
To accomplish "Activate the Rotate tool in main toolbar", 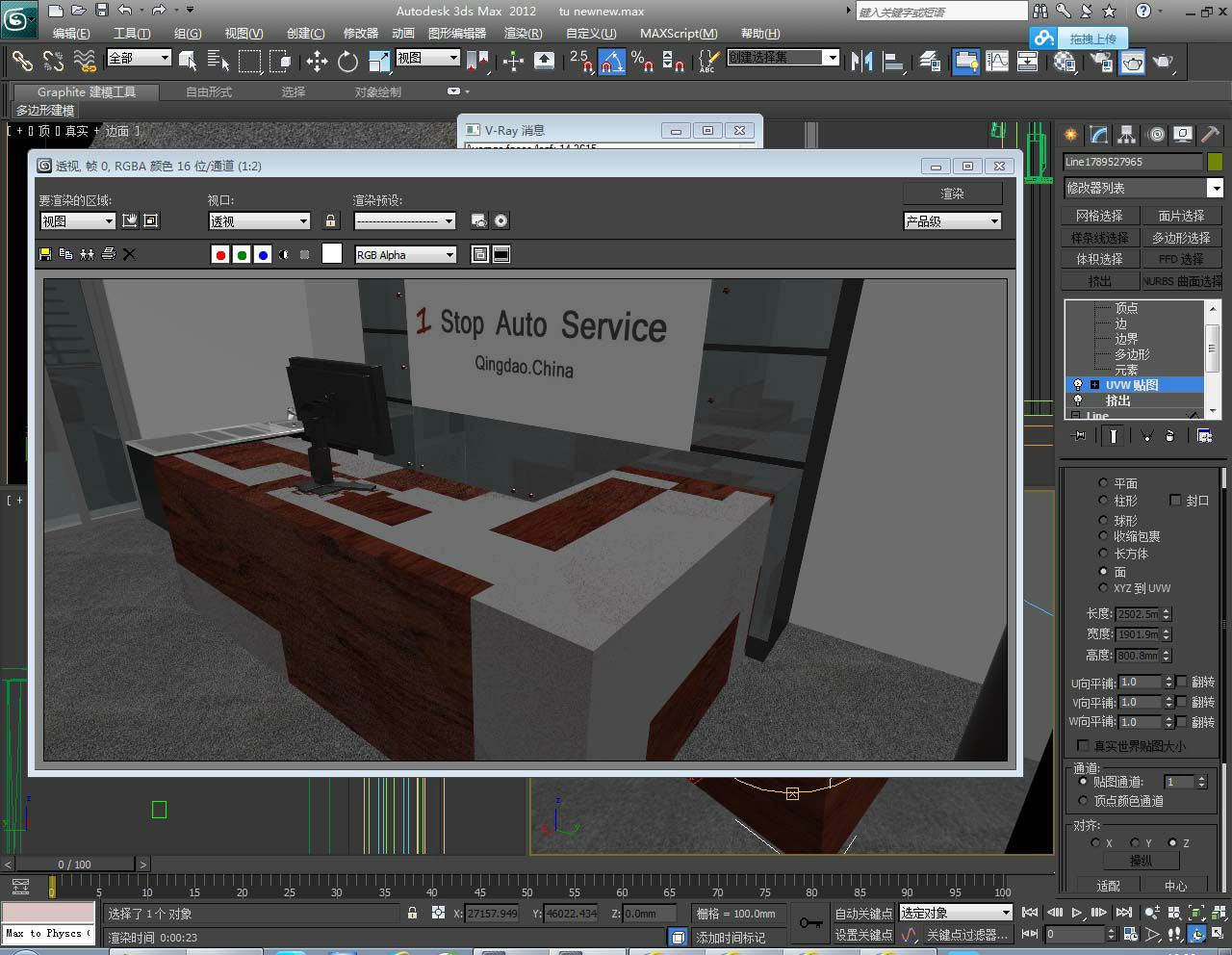I will tap(347, 62).
